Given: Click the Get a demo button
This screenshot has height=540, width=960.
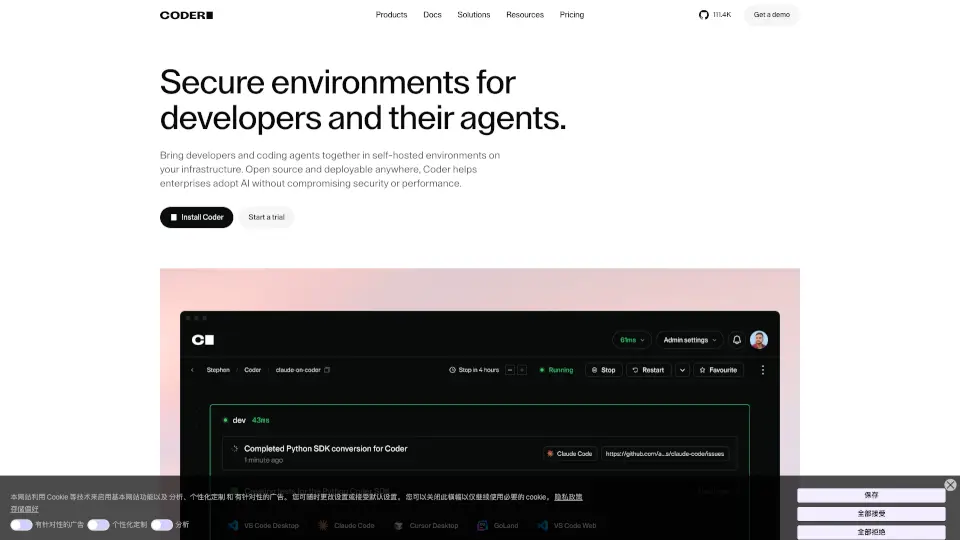Looking at the screenshot, I should point(771,15).
